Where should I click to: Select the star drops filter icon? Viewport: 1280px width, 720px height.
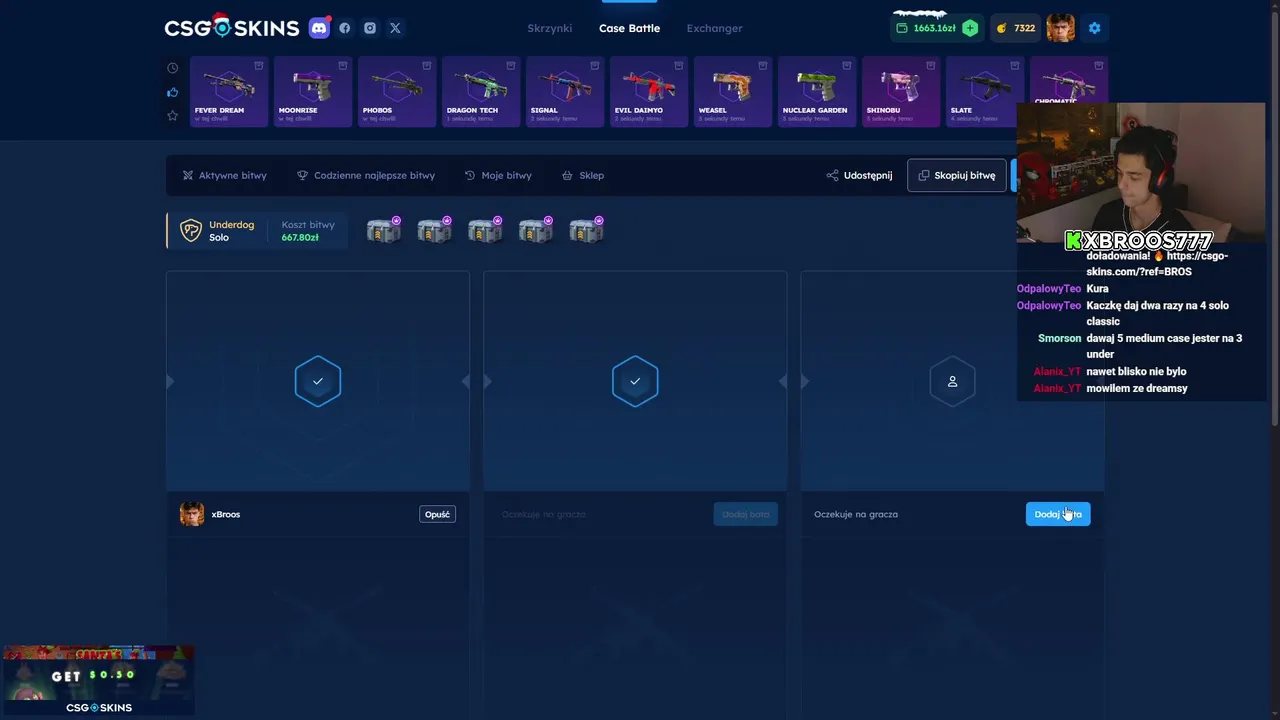pos(172,116)
